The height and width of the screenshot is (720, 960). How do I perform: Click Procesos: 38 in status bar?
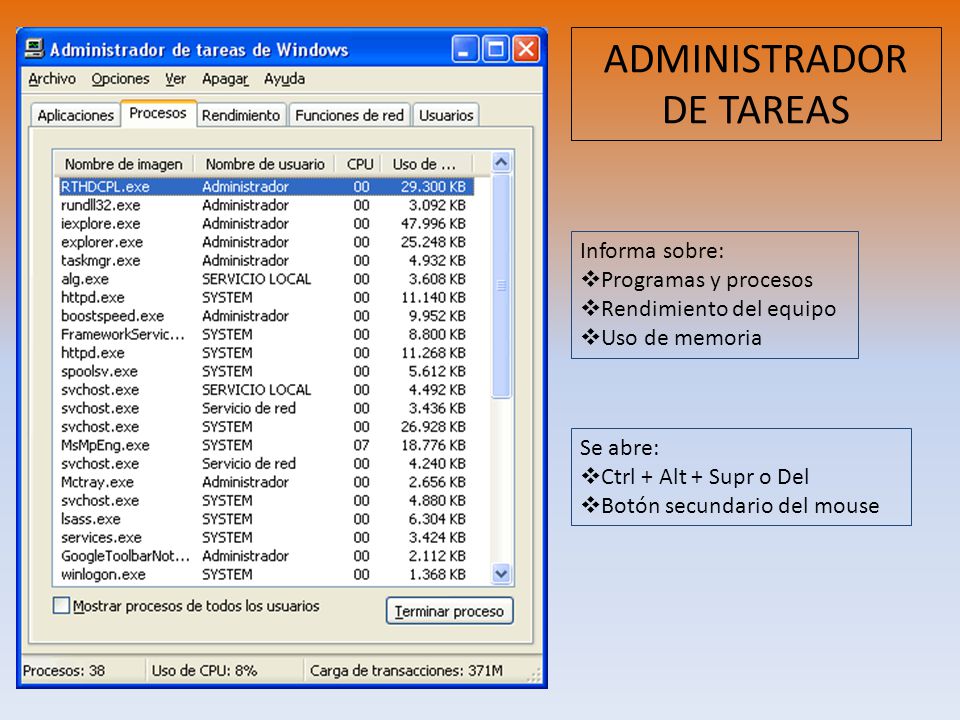click(x=64, y=670)
